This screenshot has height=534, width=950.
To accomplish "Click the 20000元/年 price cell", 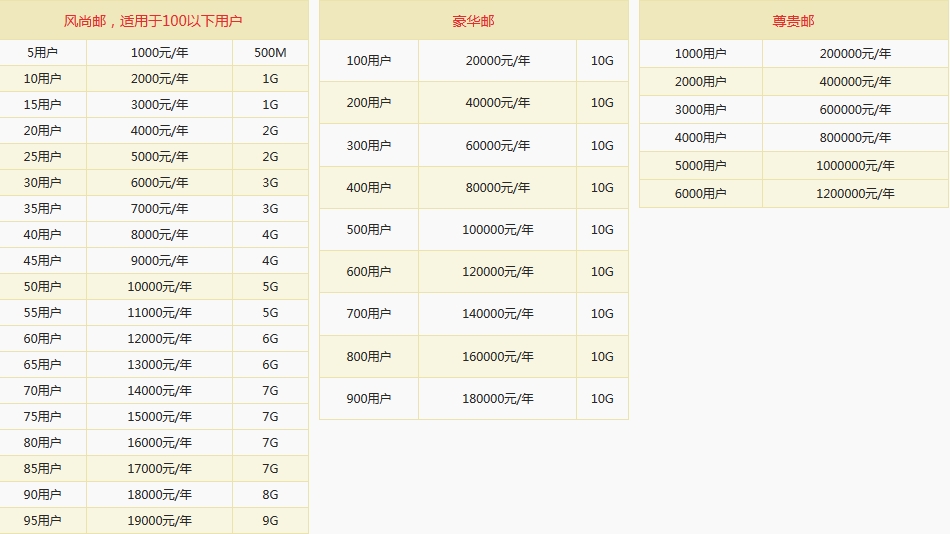I will pos(497,61).
